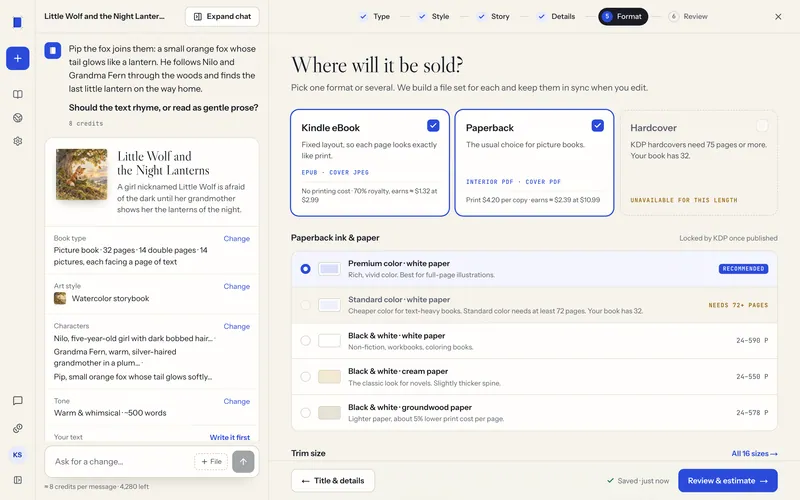Click the NEEDS 72+ PAGES label
Viewport: 800px width, 500px height.
[738, 305]
